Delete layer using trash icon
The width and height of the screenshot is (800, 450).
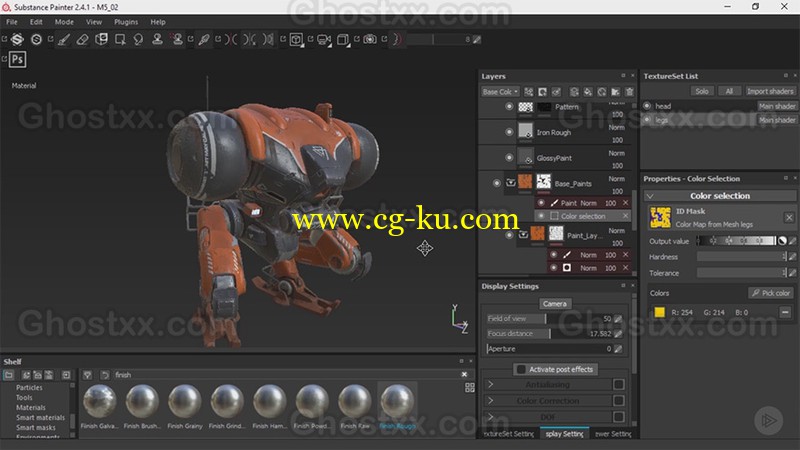pos(630,92)
